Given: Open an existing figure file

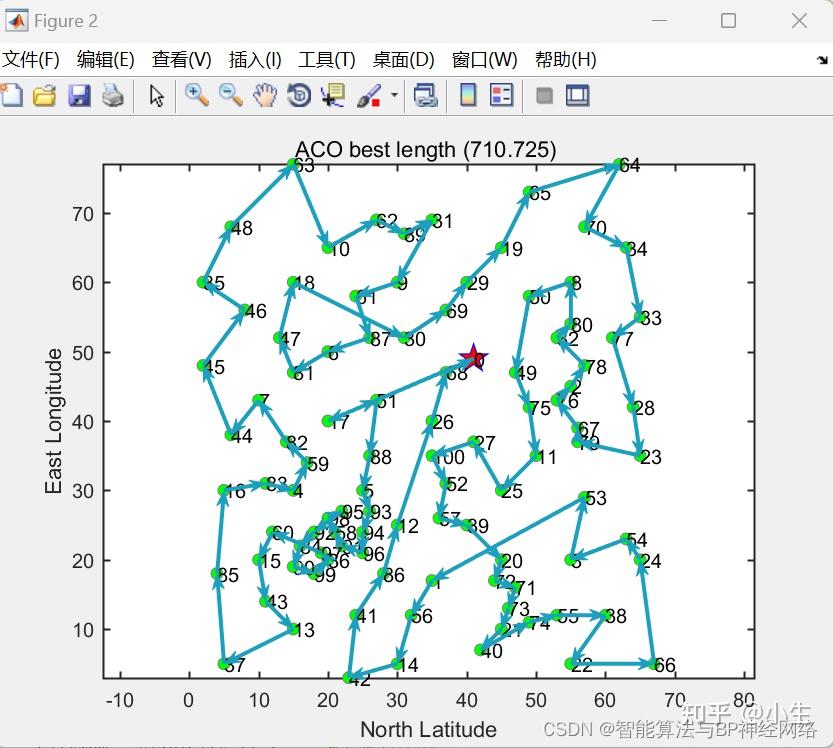Looking at the screenshot, I should coord(45,96).
